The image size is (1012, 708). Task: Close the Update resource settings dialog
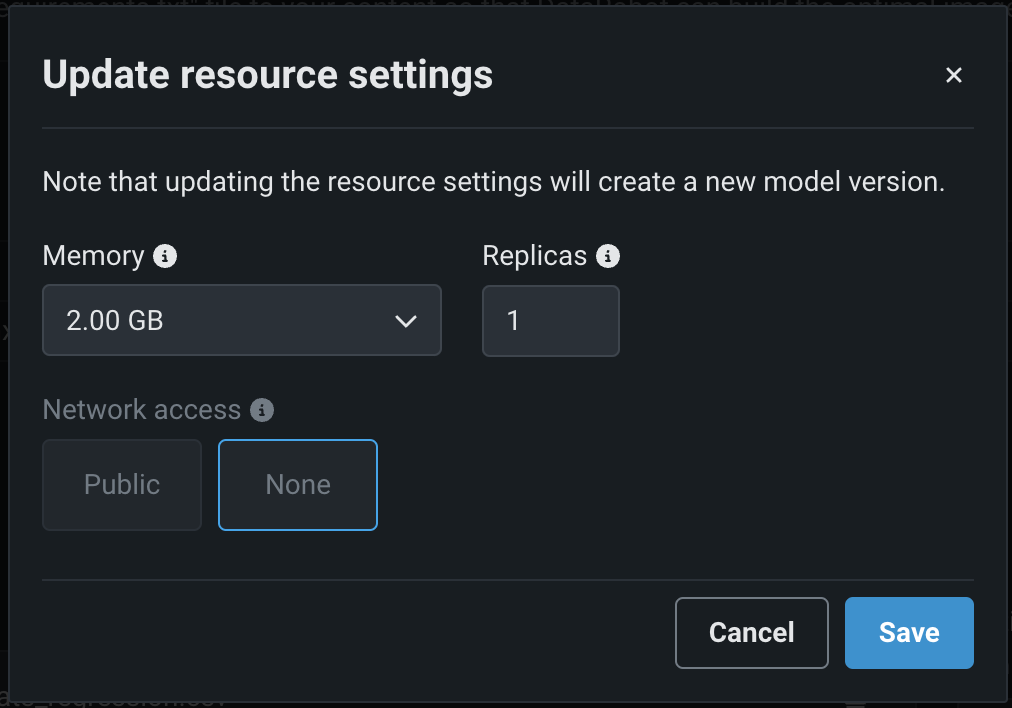tap(954, 76)
